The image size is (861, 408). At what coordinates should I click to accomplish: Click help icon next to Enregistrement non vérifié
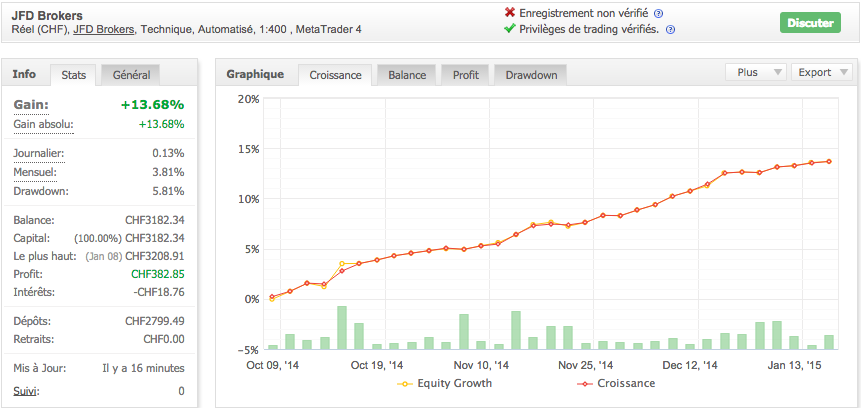[x=659, y=14]
